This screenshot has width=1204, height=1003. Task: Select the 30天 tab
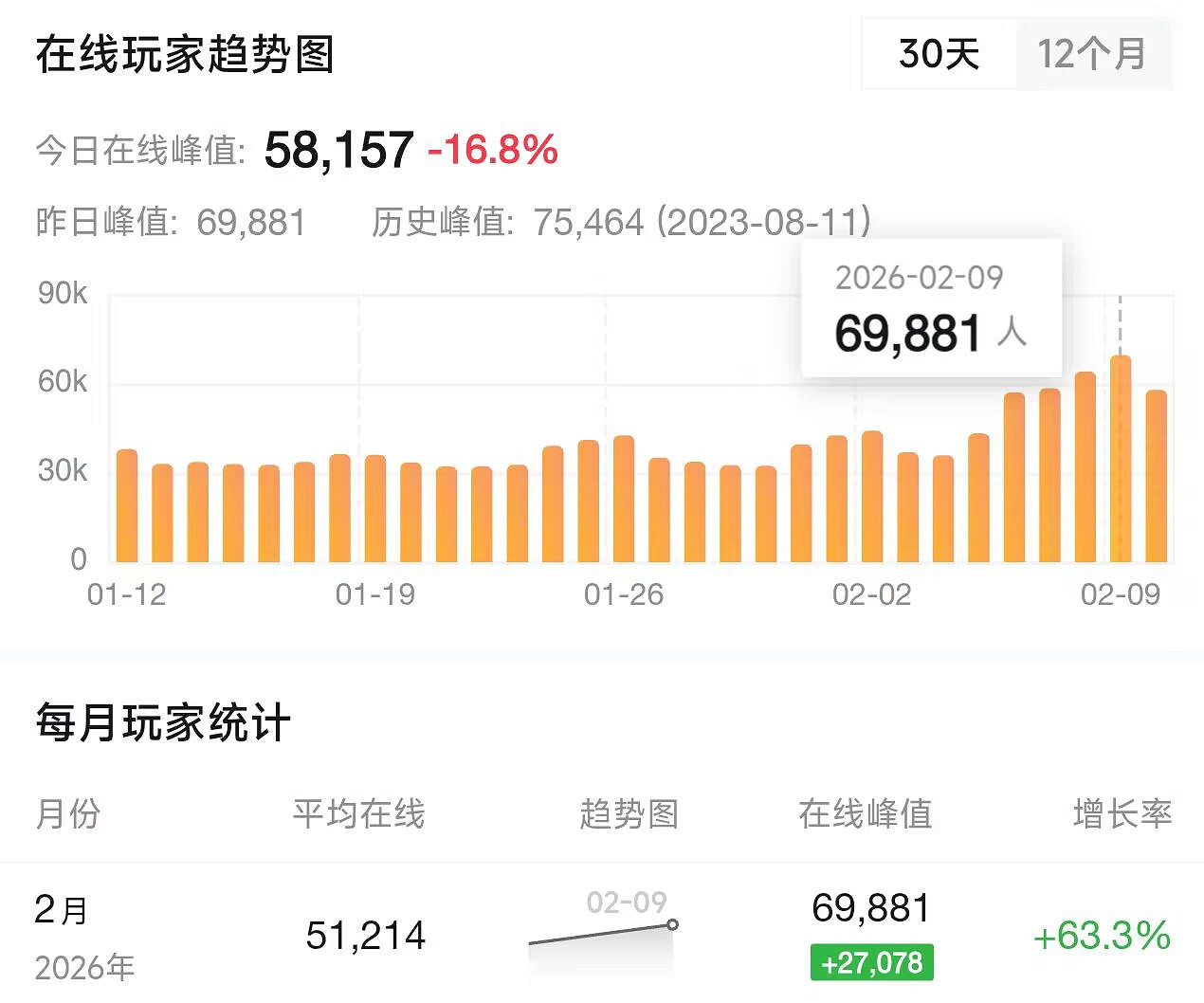click(939, 55)
